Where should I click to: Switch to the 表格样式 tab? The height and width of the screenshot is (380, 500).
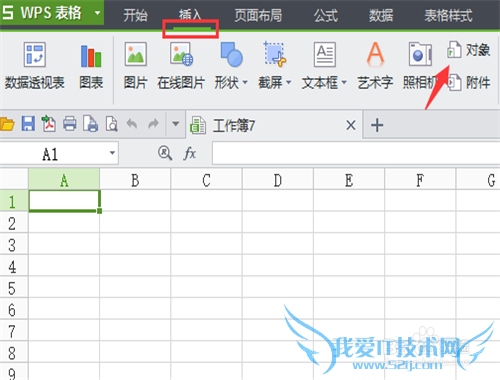[x=448, y=15]
